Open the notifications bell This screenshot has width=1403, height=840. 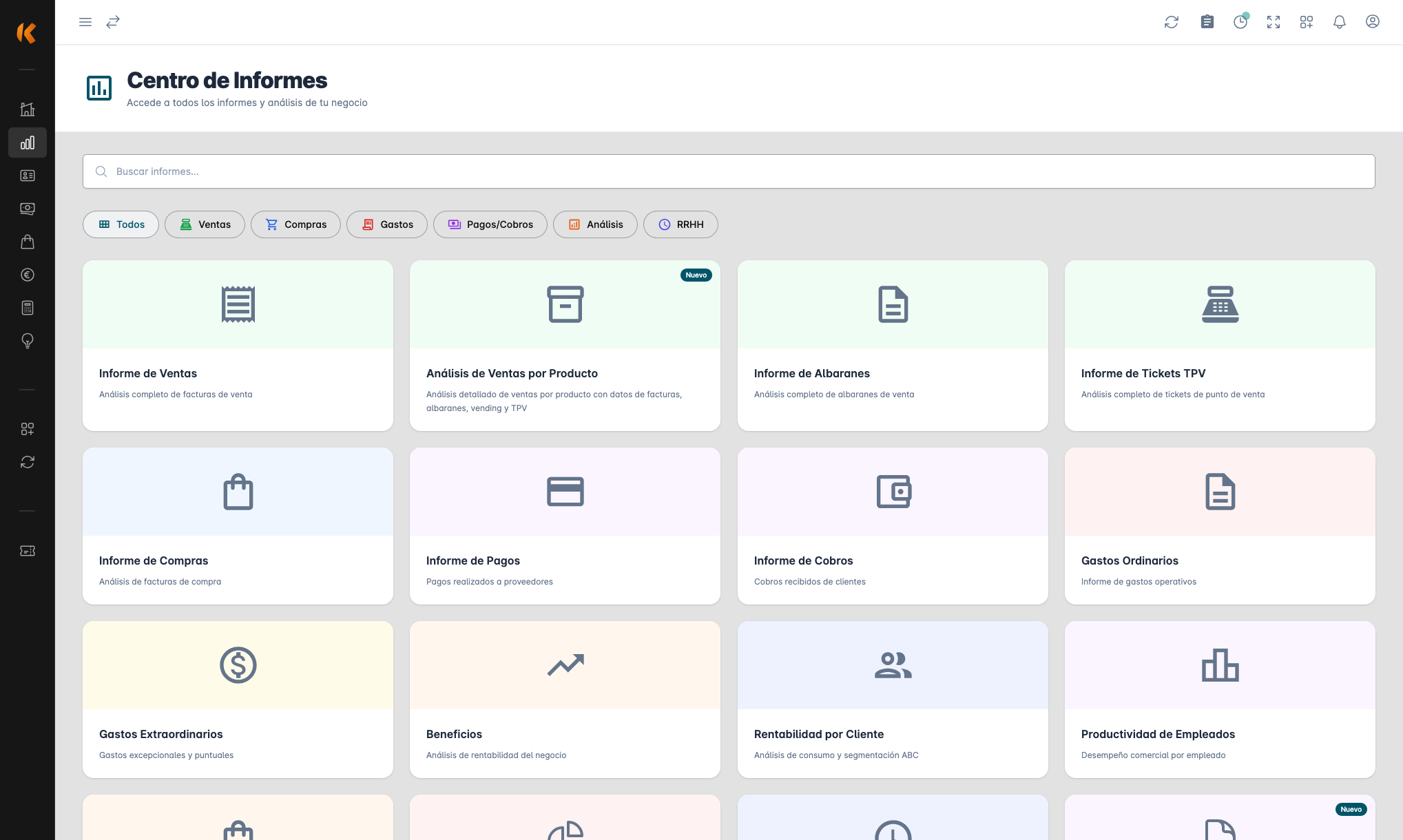[1340, 22]
